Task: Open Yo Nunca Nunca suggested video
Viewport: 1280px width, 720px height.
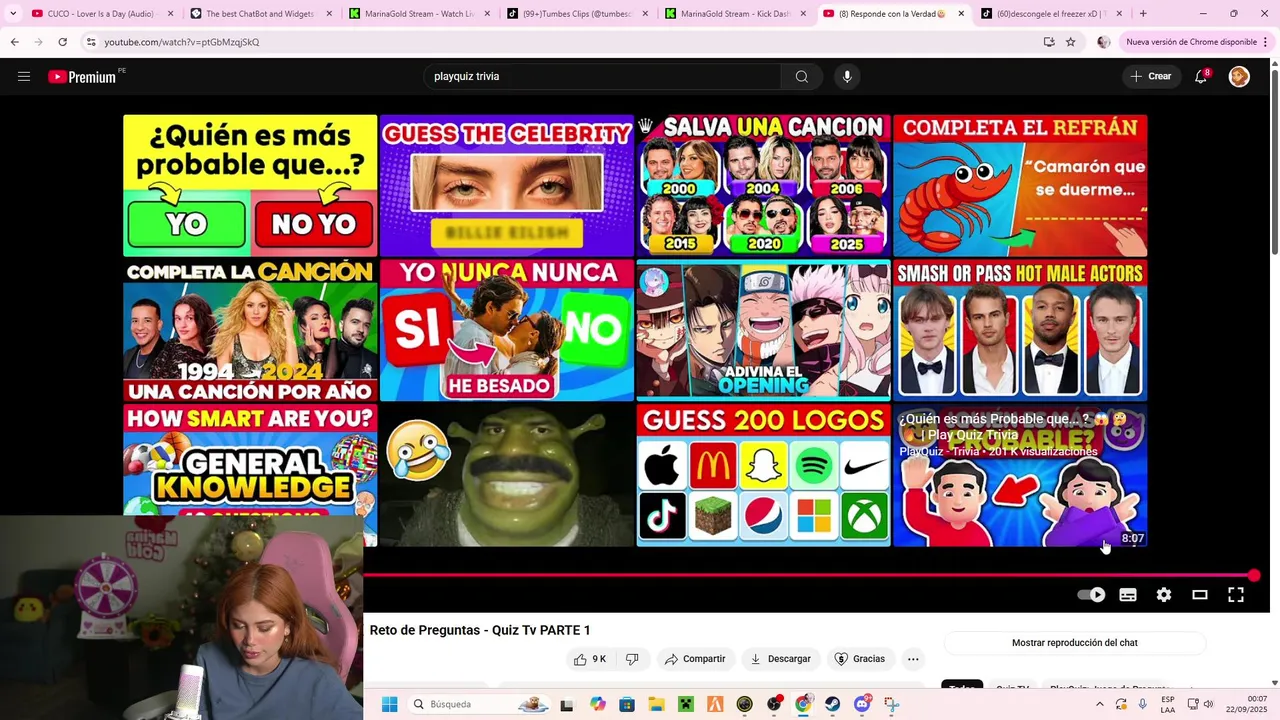Action: point(507,330)
